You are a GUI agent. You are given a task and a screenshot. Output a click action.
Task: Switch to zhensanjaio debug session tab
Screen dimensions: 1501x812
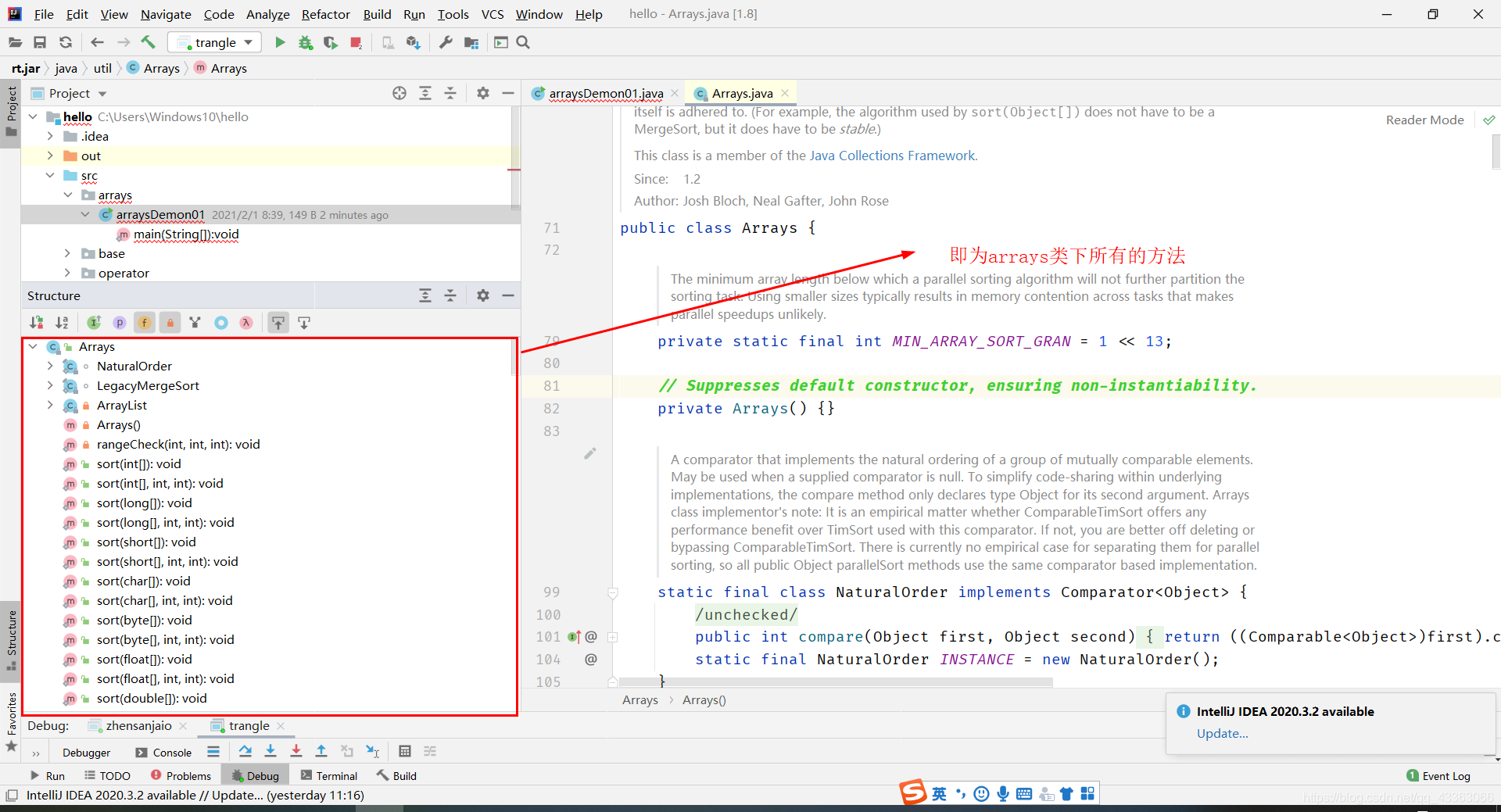(x=139, y=725)
